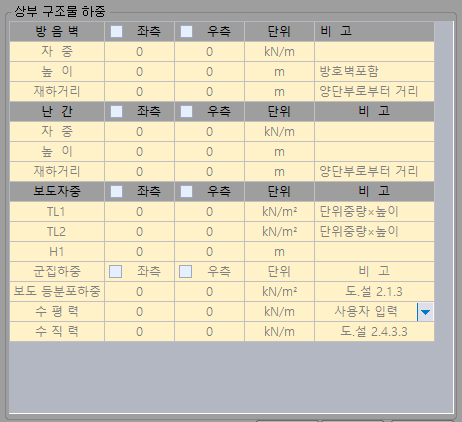Check 우측 box in 보도자중 header row
Screen dimensions: 462x422
tap(186, 192)
